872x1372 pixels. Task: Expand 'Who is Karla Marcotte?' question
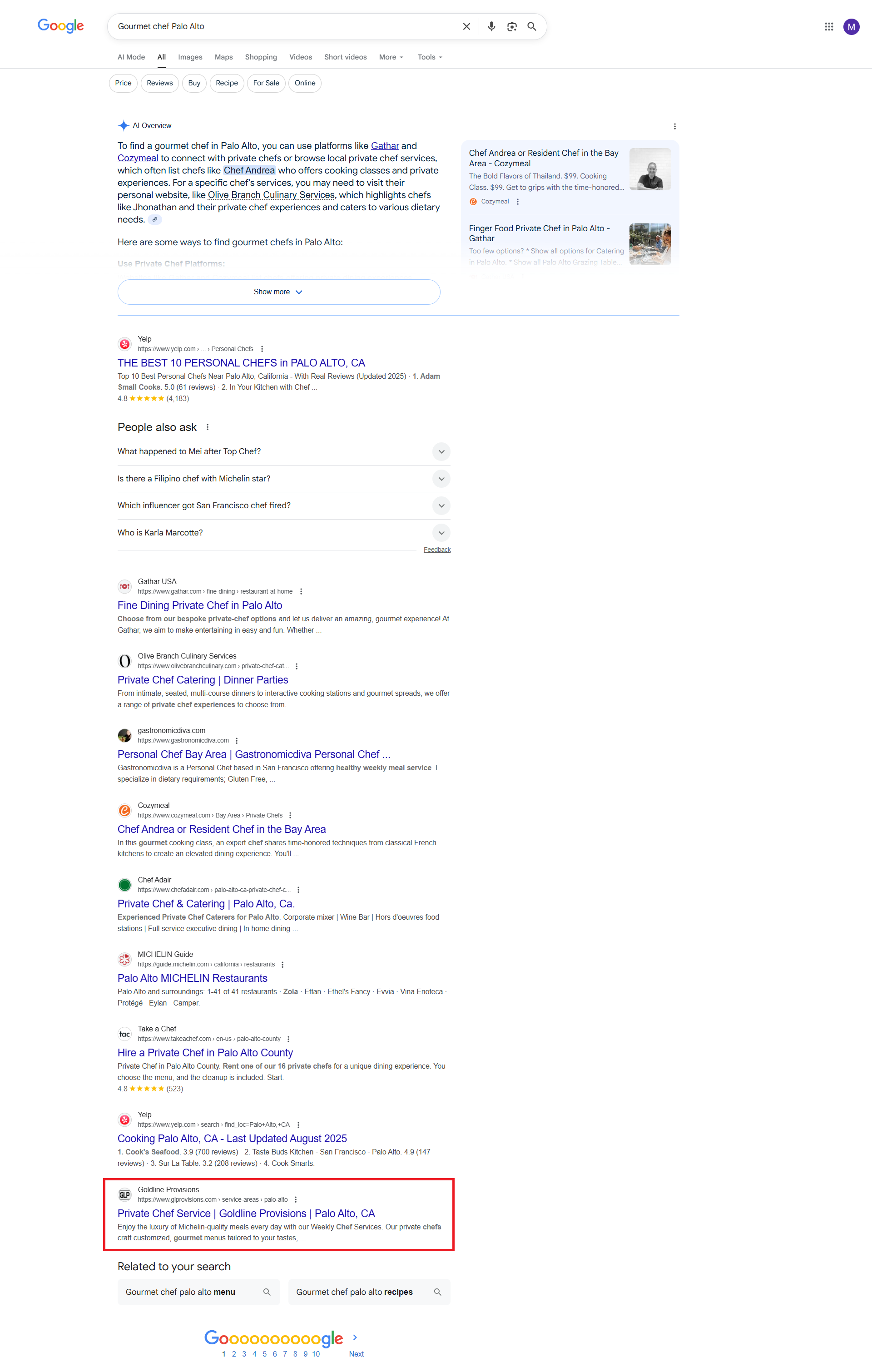[284, 533]
